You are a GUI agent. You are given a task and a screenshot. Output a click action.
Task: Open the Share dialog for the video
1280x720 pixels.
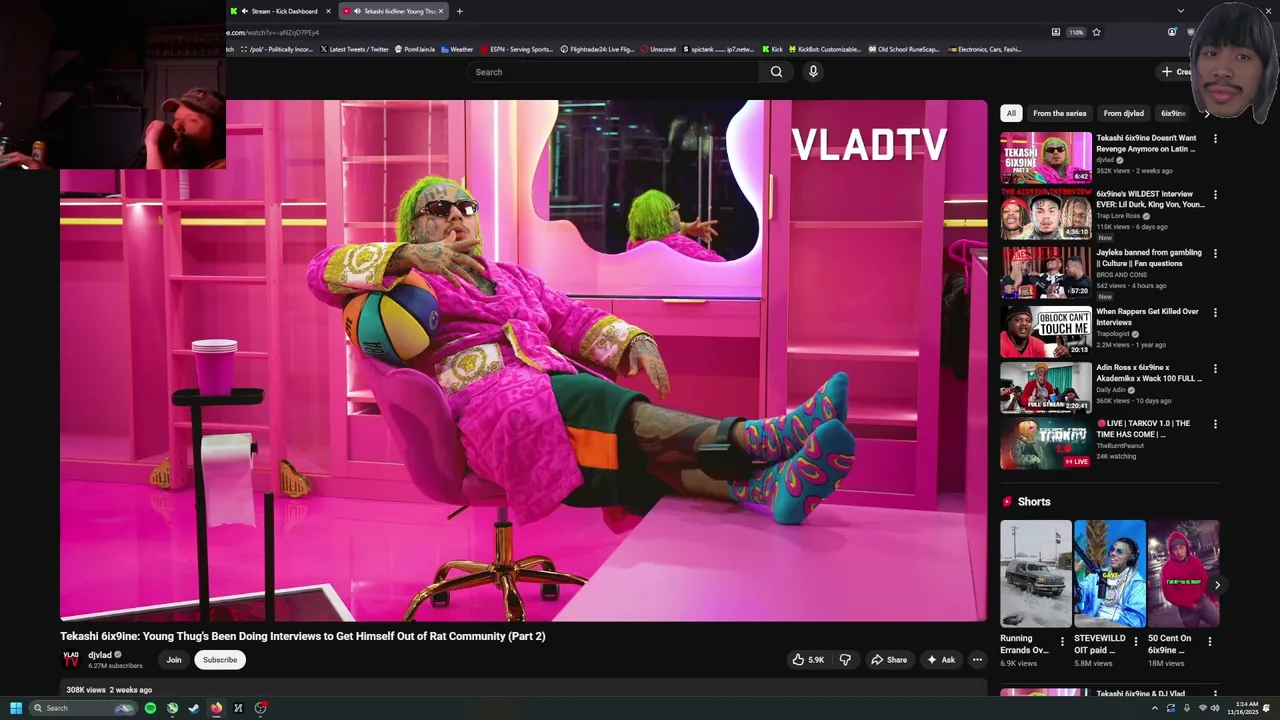click(889, 660)
